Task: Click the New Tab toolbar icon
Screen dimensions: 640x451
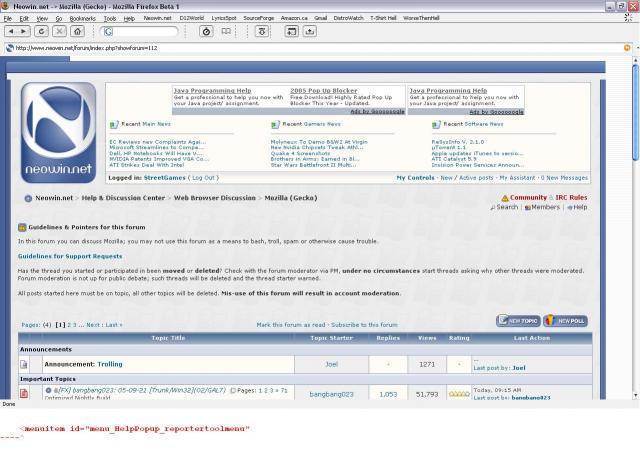Action: [x=291, y=31]
